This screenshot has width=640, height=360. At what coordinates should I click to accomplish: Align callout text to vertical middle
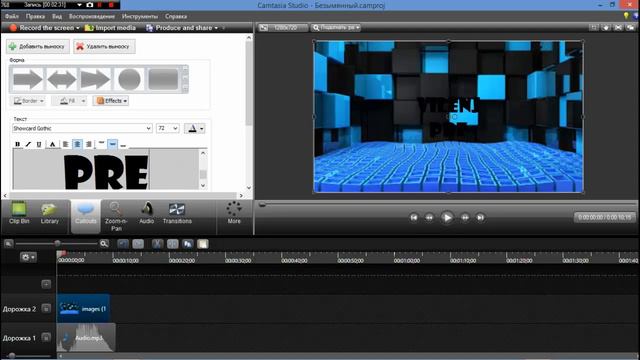(x=112, y=144)
